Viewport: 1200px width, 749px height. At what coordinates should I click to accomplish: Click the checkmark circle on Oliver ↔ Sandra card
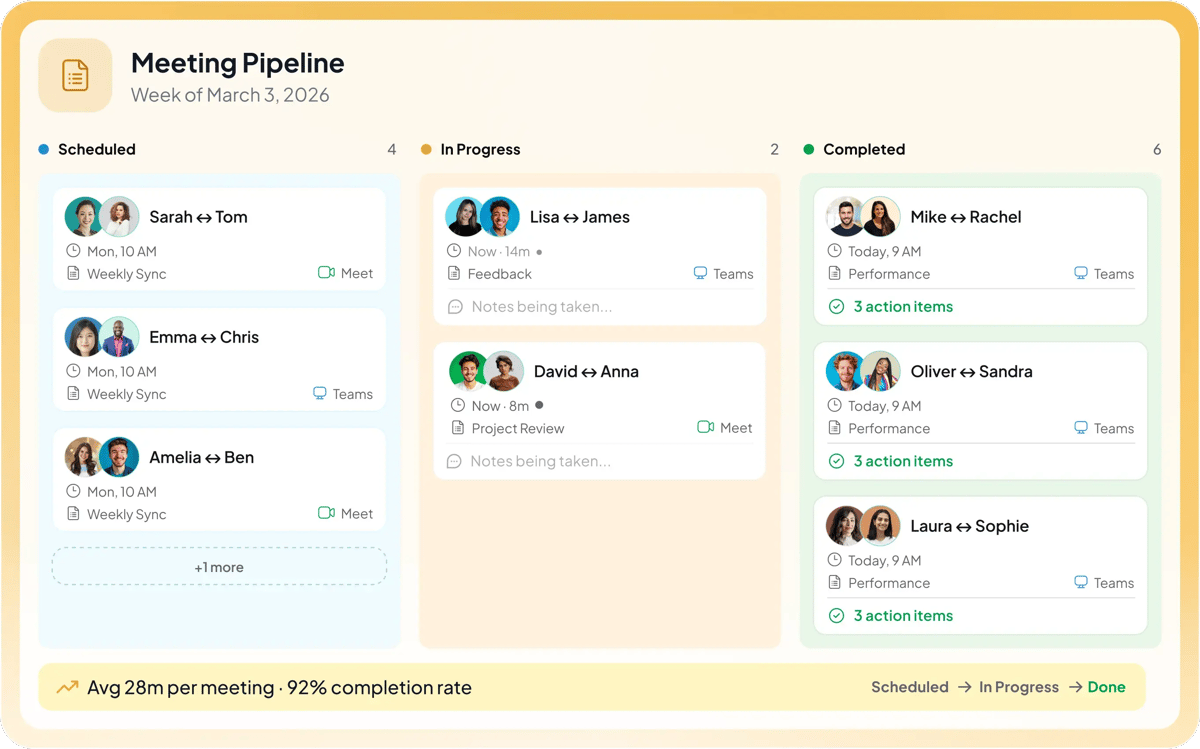pos(836,461)
